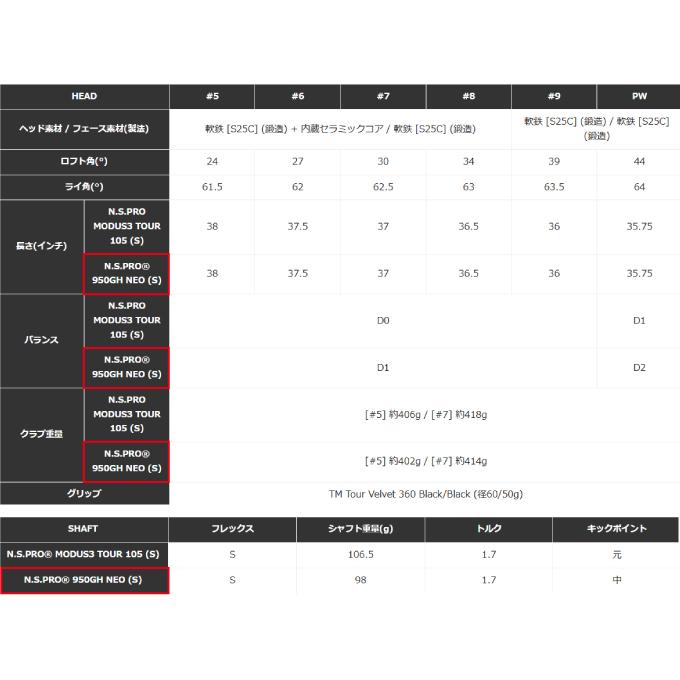
Task: Select highlighted 950GH NEO (S) cell under クラブ重量
Action: coord(127,461)
